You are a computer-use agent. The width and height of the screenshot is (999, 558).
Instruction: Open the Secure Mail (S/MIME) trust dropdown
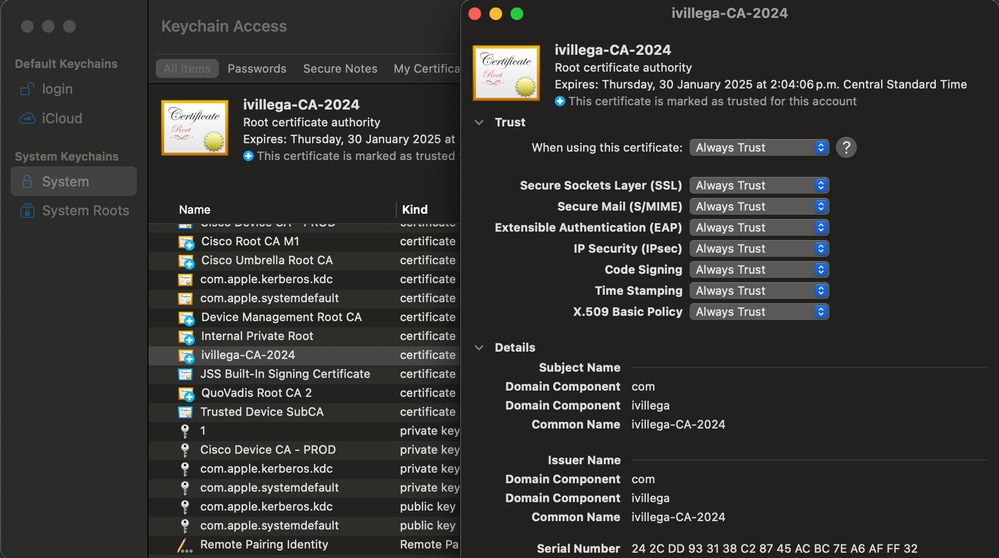759,206
